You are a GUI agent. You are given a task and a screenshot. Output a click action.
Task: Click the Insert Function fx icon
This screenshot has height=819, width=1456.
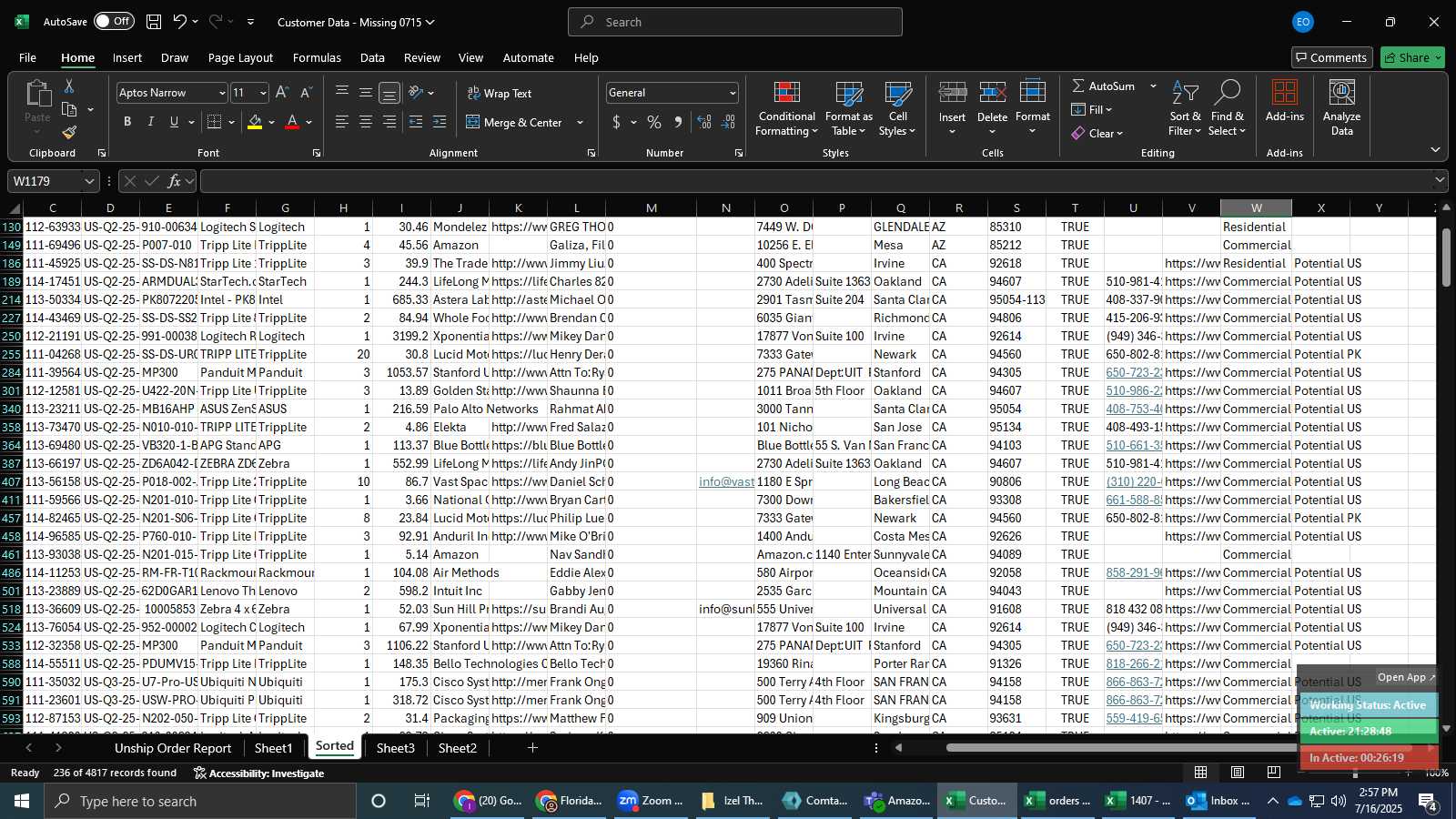click(x=174, y=181)
